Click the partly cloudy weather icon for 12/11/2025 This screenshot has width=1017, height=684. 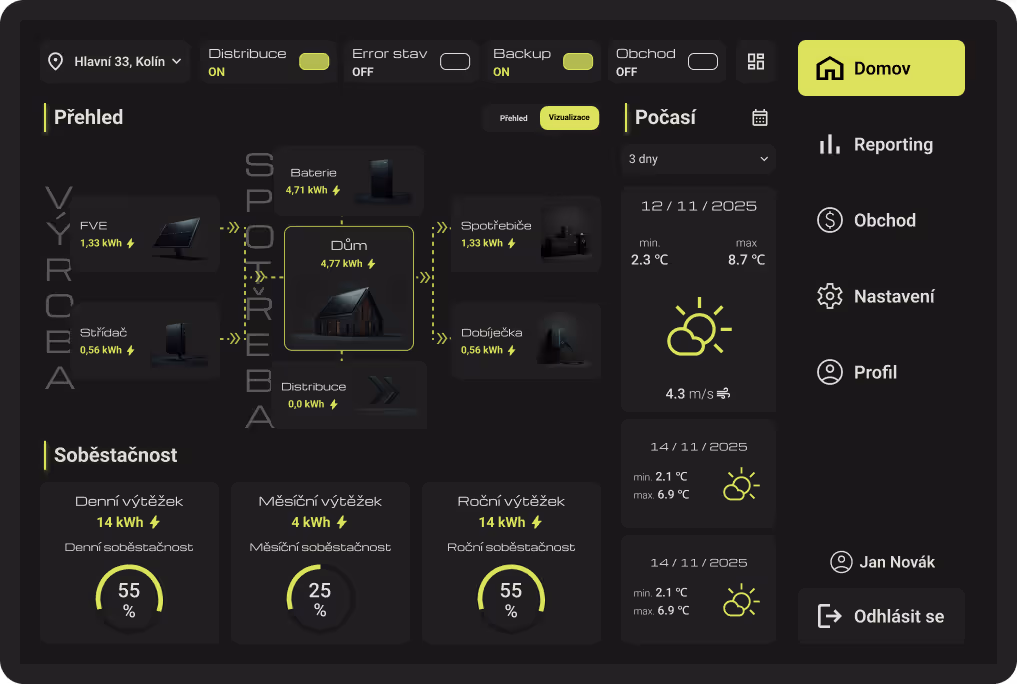pos(697,325)
